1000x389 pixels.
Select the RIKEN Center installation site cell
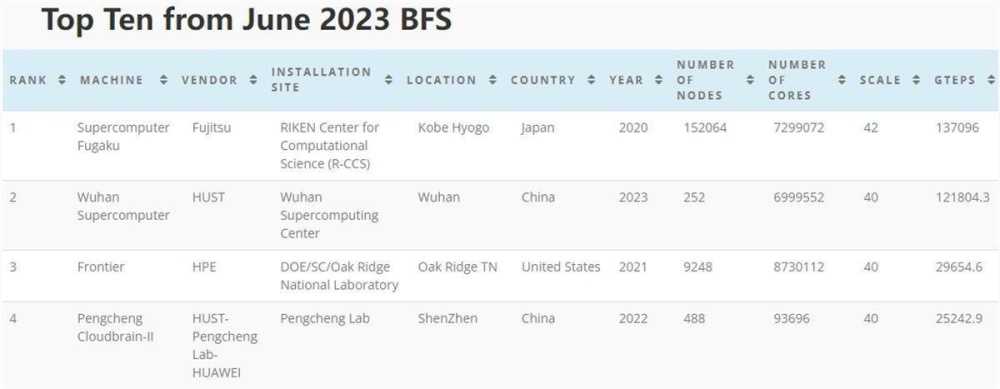tap(330, 145)
